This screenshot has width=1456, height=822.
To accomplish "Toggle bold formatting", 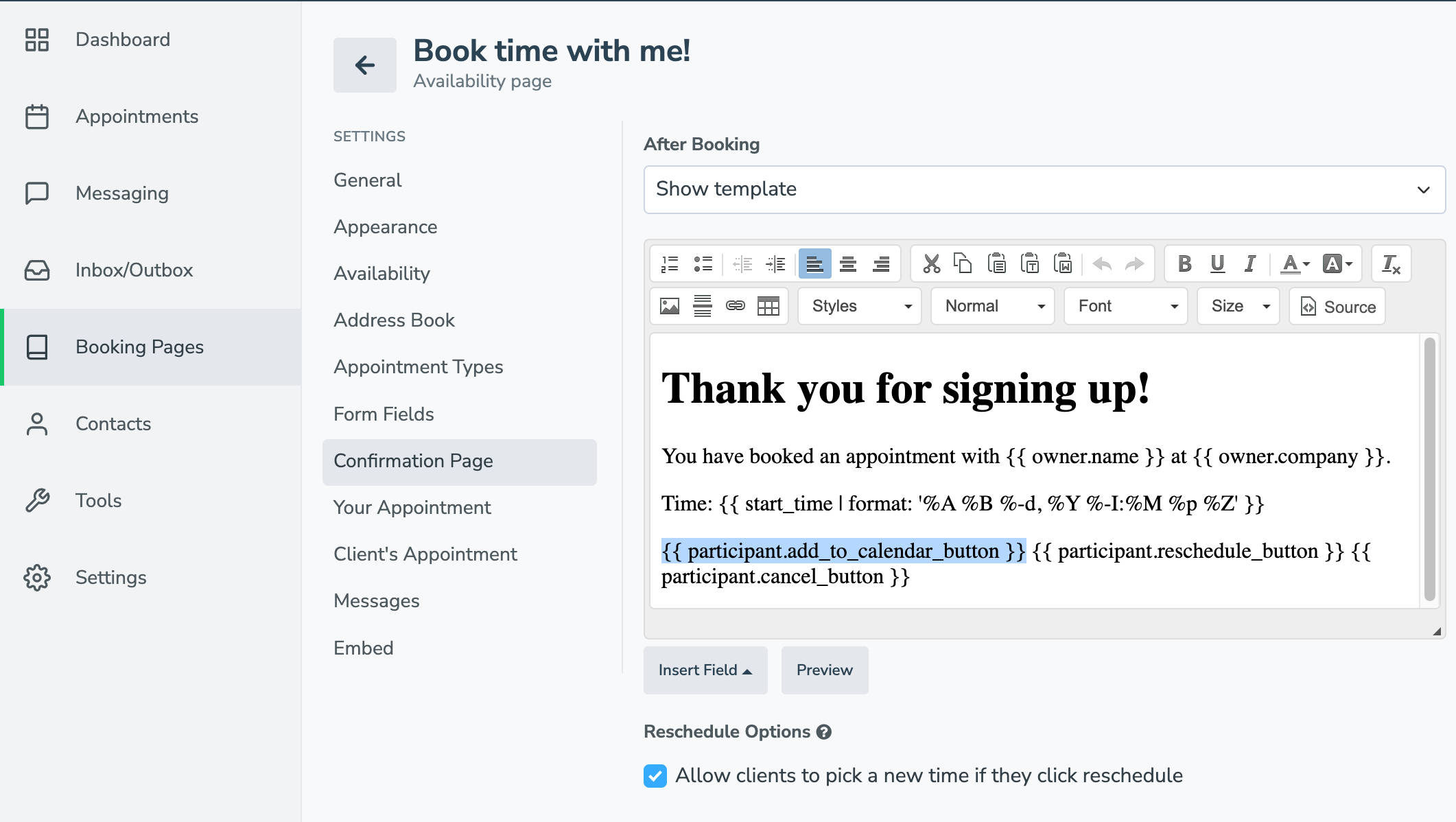I will coord(1184,263).
